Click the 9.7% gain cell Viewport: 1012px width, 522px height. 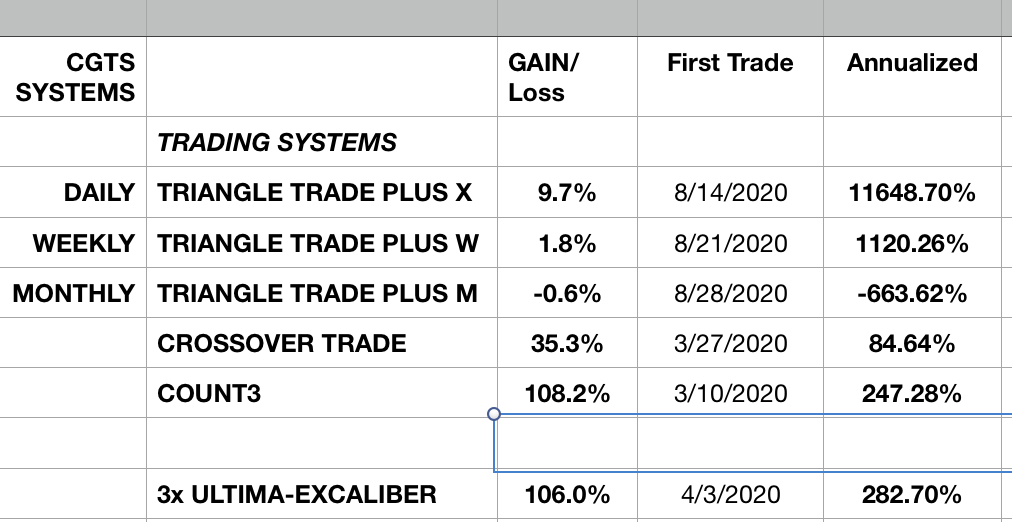pos(566,193)
